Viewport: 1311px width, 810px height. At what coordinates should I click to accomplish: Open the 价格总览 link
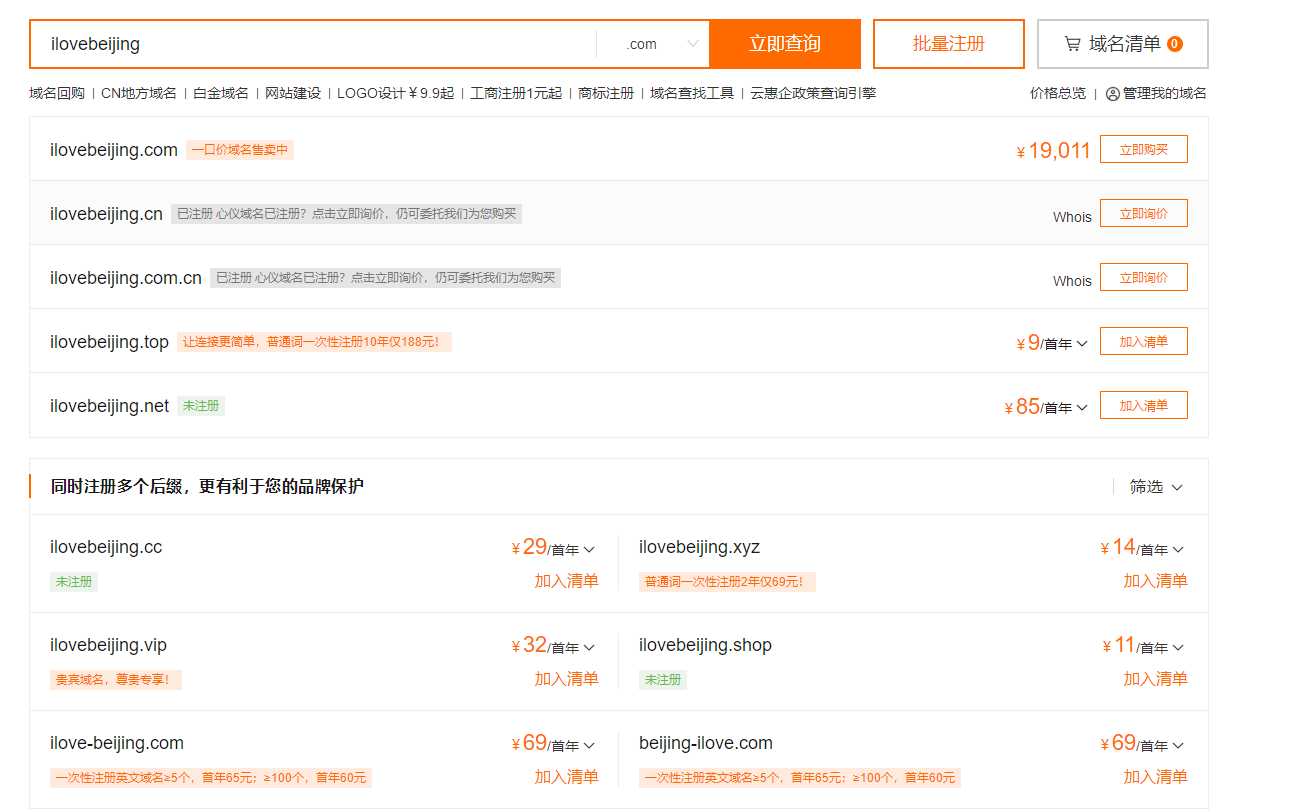[x=1057, y=93]
